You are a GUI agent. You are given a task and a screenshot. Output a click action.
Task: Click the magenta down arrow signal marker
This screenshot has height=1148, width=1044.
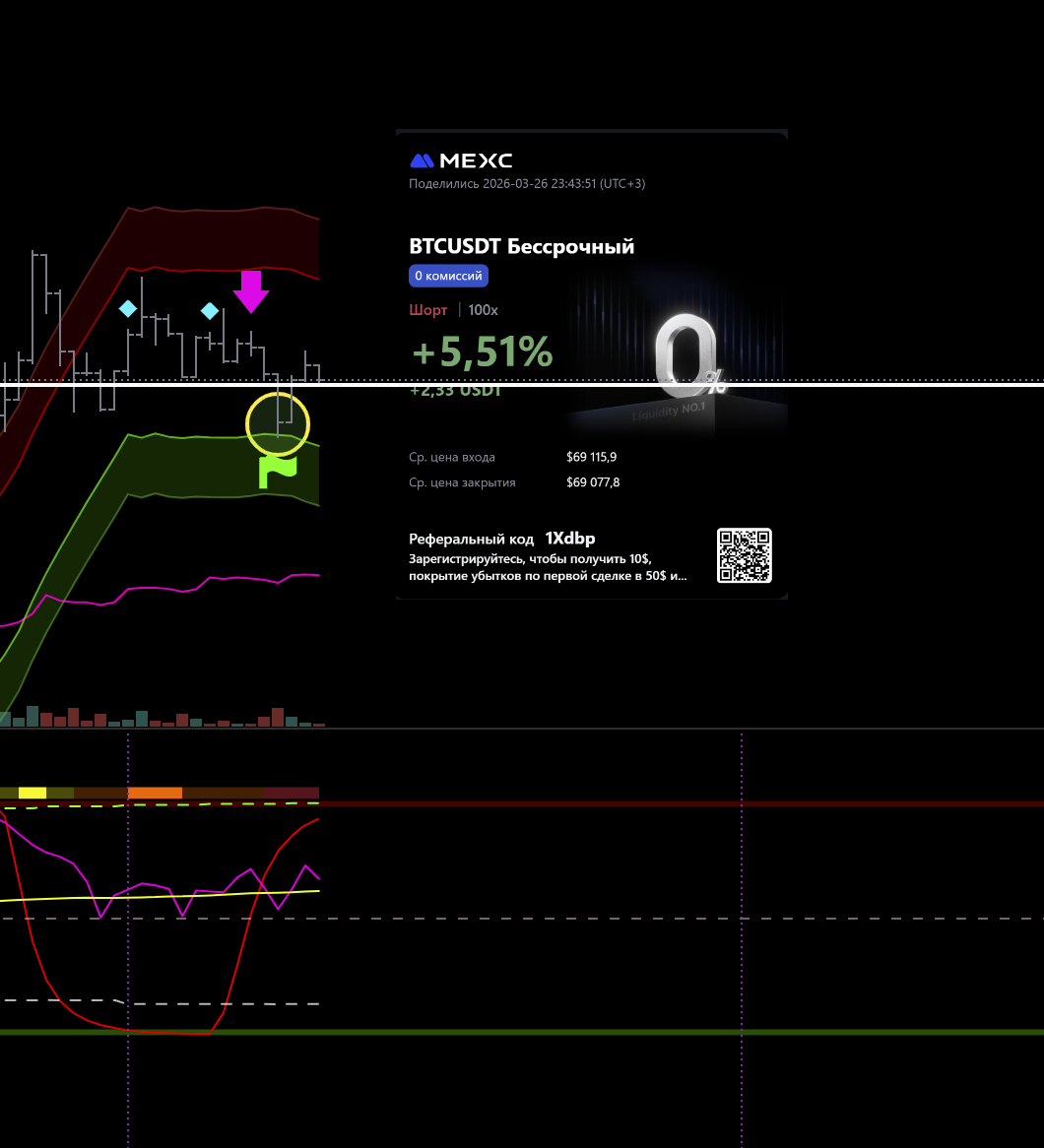(x=251, y=291)
